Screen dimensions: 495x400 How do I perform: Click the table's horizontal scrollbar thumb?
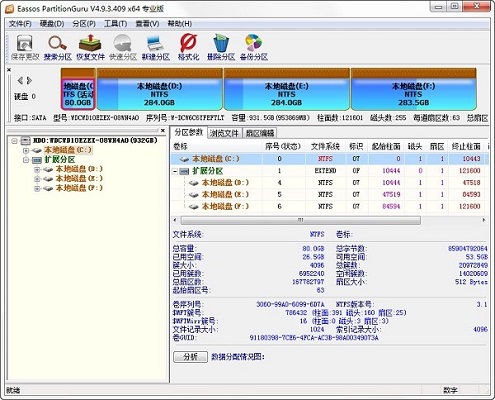(x=300, y=220)
